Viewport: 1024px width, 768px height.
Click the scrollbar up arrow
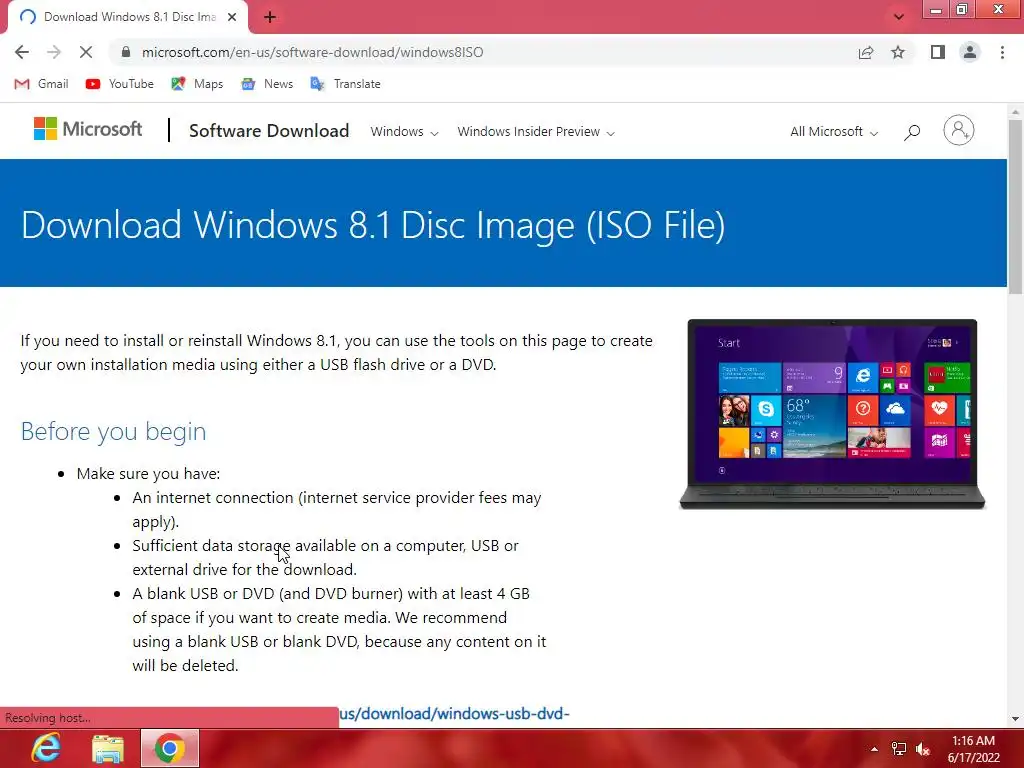point(1015,112)
